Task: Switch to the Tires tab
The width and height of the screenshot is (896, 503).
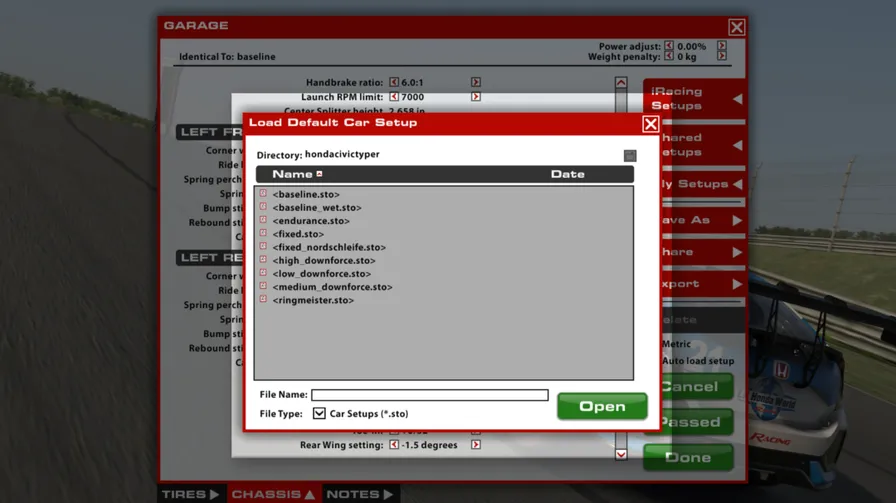Action: coord(191,494)
